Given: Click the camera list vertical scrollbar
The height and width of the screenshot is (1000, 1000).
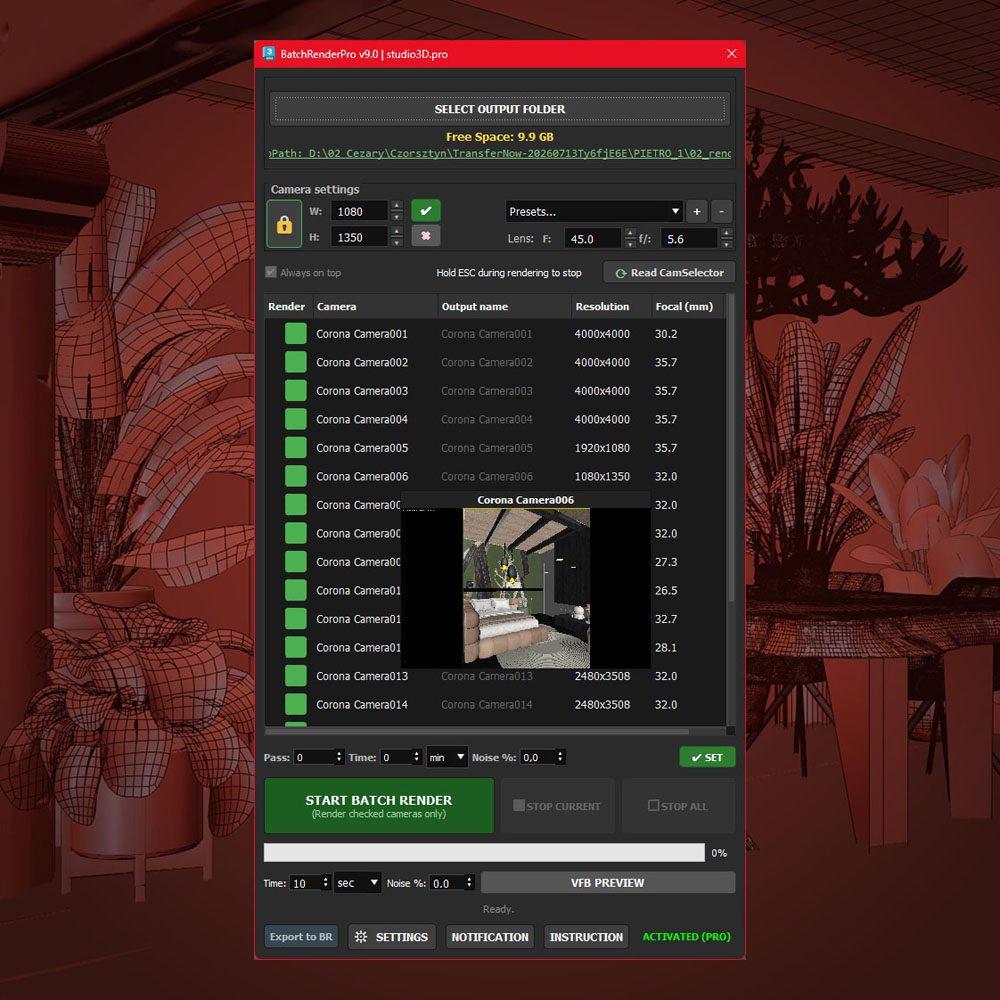Looking at the screenshot, I should point(731,448).
